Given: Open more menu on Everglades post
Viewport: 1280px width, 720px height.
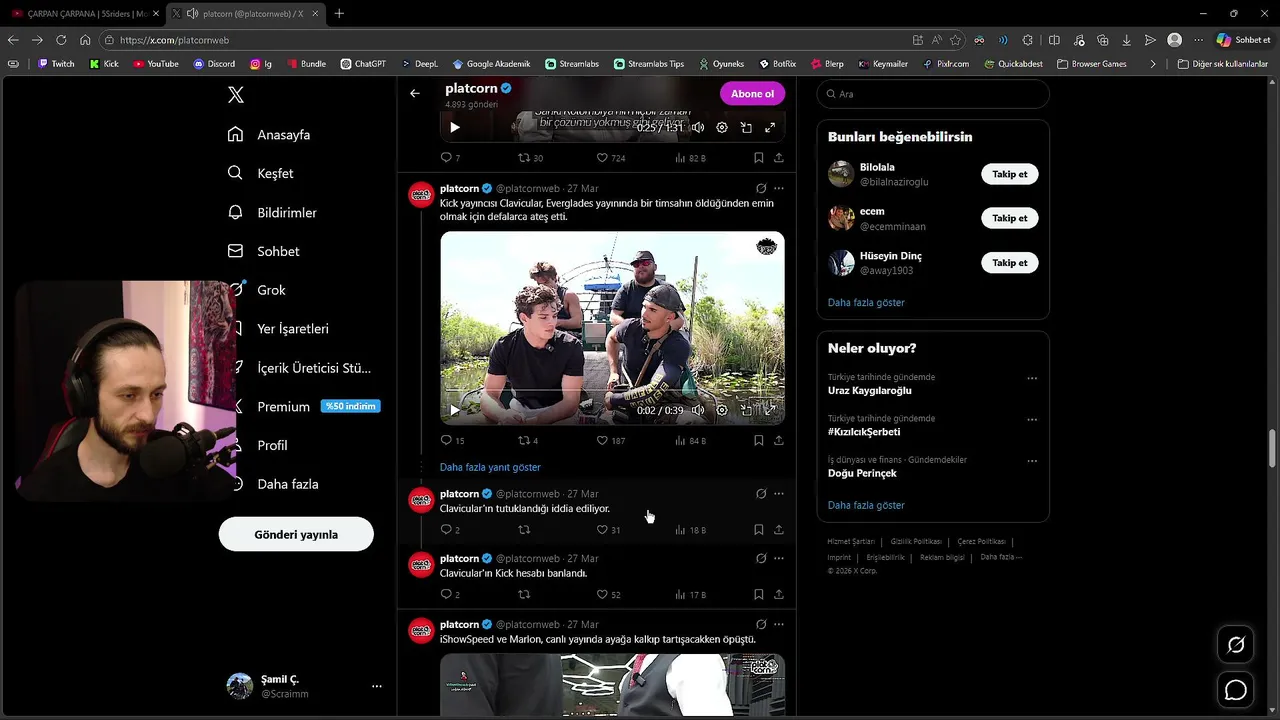Looking at the screenshot, I should click(x=779, y=188).
